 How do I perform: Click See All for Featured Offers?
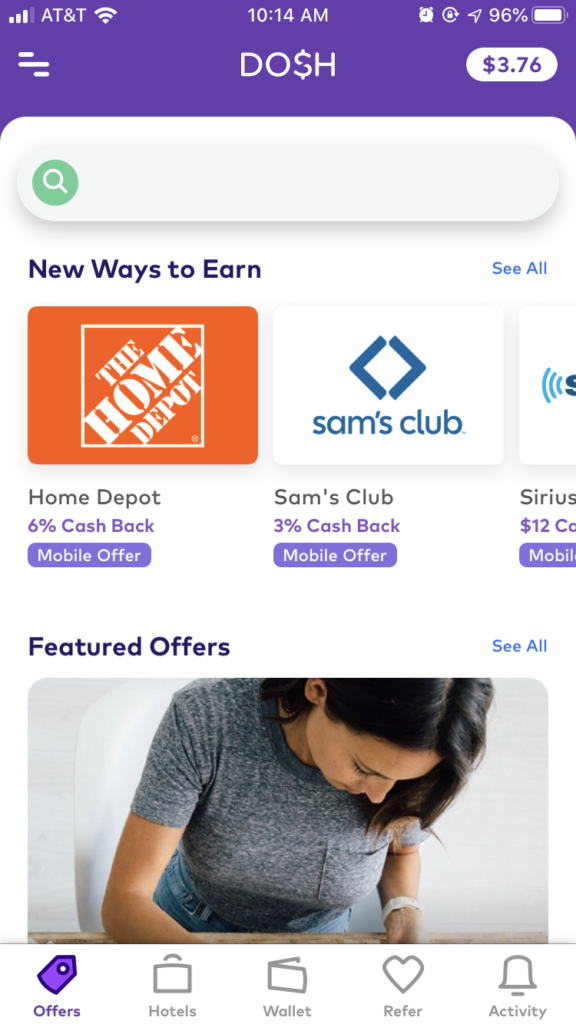click(x=519, y=646)
